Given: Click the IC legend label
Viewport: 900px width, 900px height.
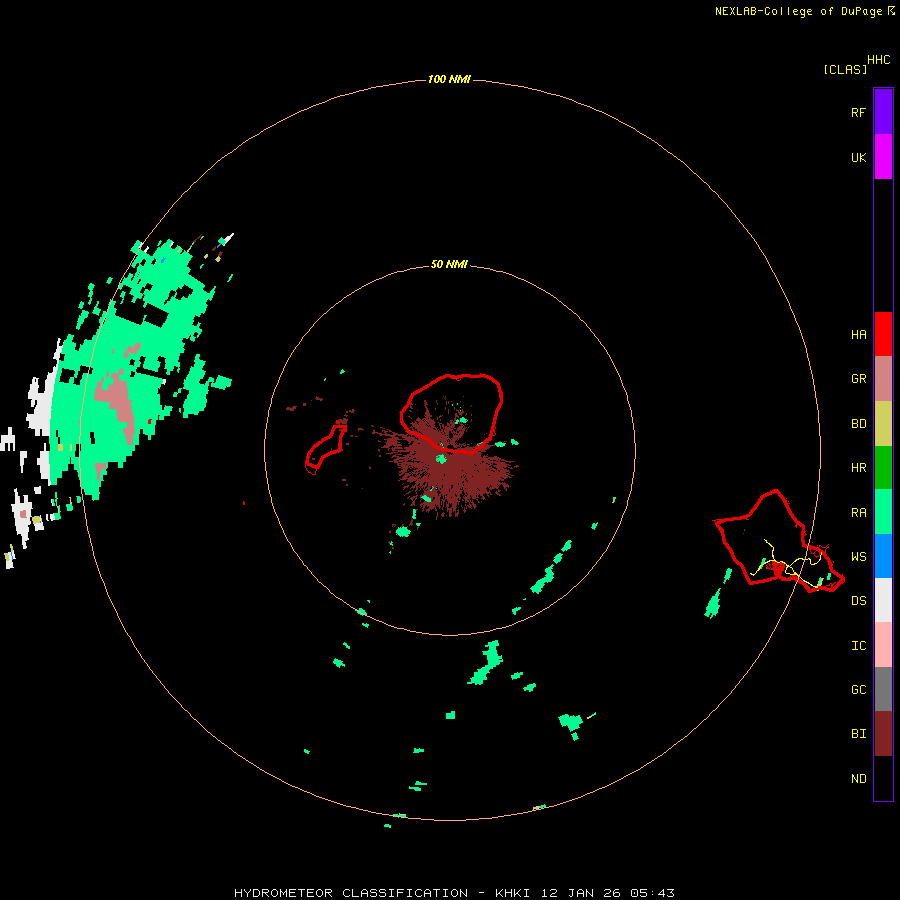Looking at the screenshot, I should [x=859, y=646].
